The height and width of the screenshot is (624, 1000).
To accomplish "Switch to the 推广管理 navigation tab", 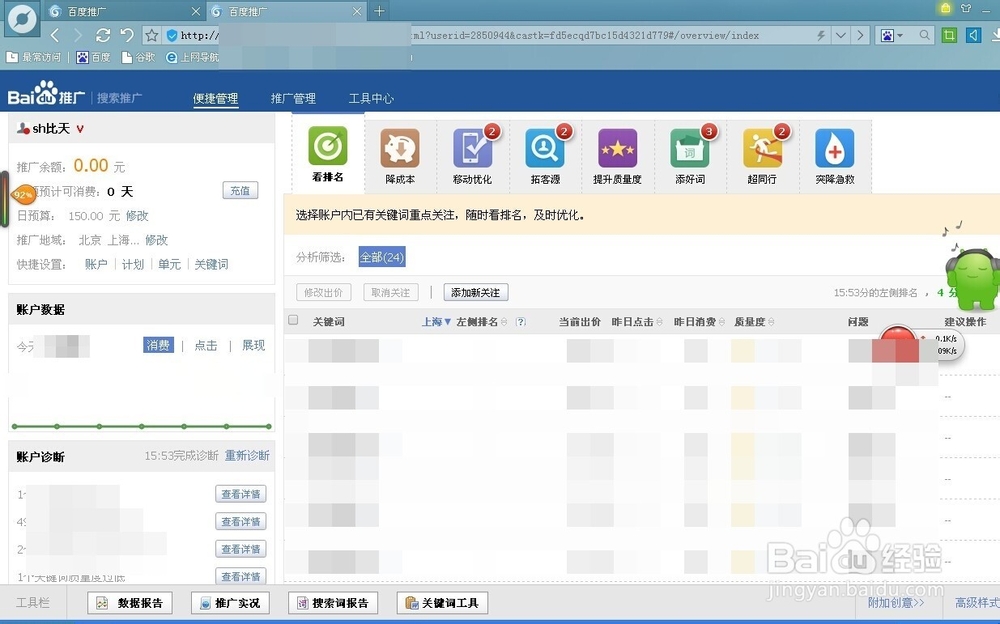I will click(293, 98).
